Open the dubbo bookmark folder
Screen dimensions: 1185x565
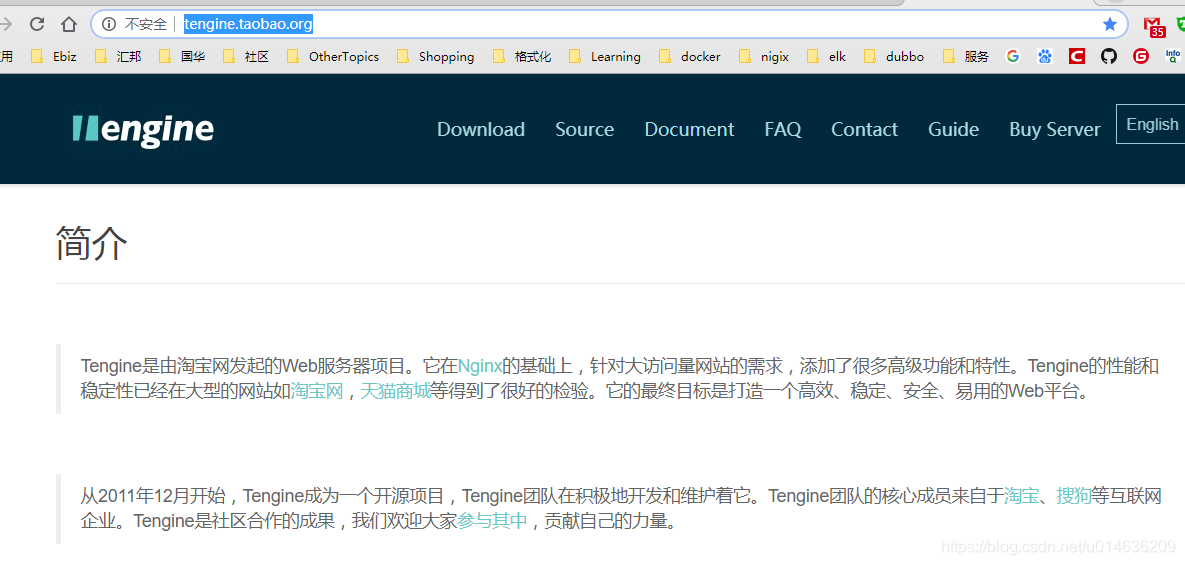pyautogui.click(x=894, y=56)
